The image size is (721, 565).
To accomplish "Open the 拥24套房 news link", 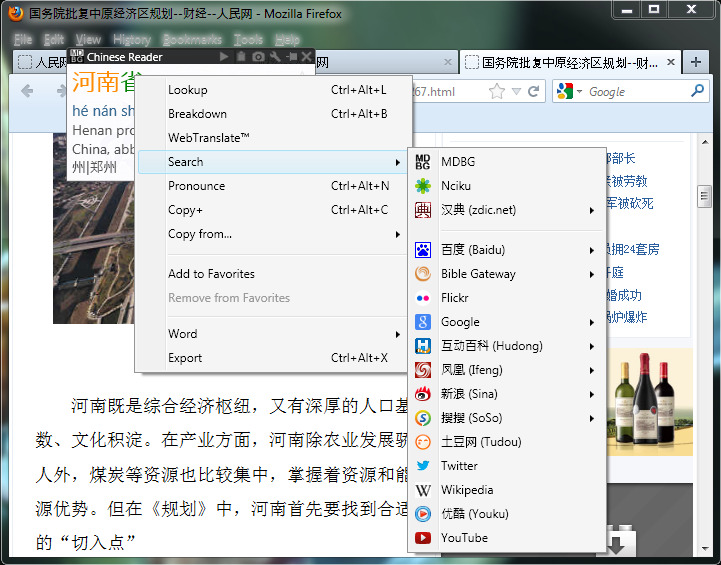I will [633, 249].
